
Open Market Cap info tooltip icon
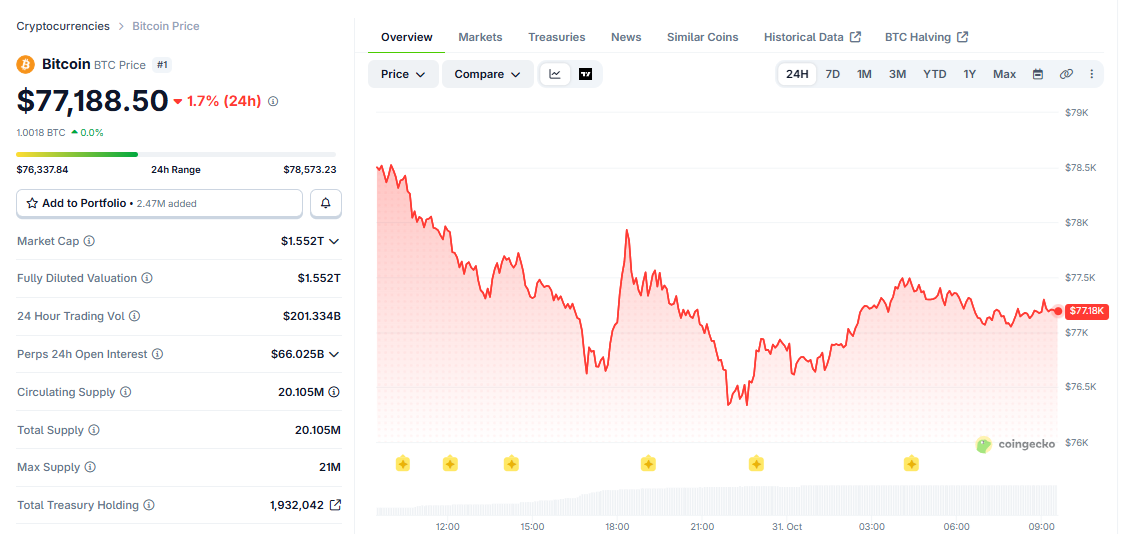89,241
